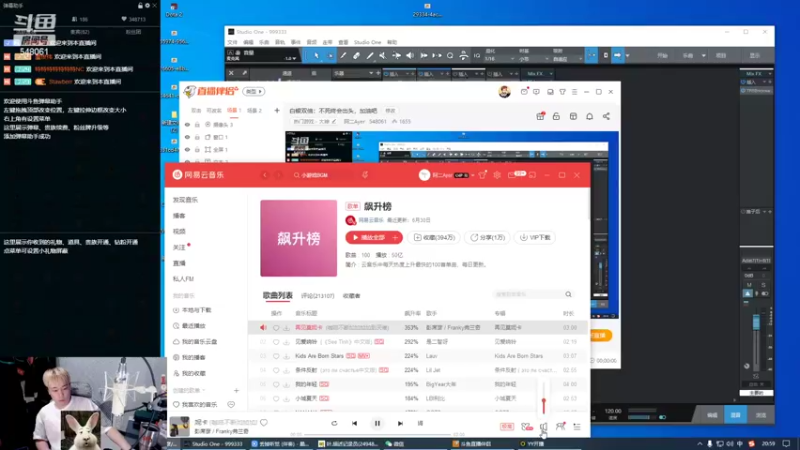Click the 播放全部 play all button

(x=368, y=237)
